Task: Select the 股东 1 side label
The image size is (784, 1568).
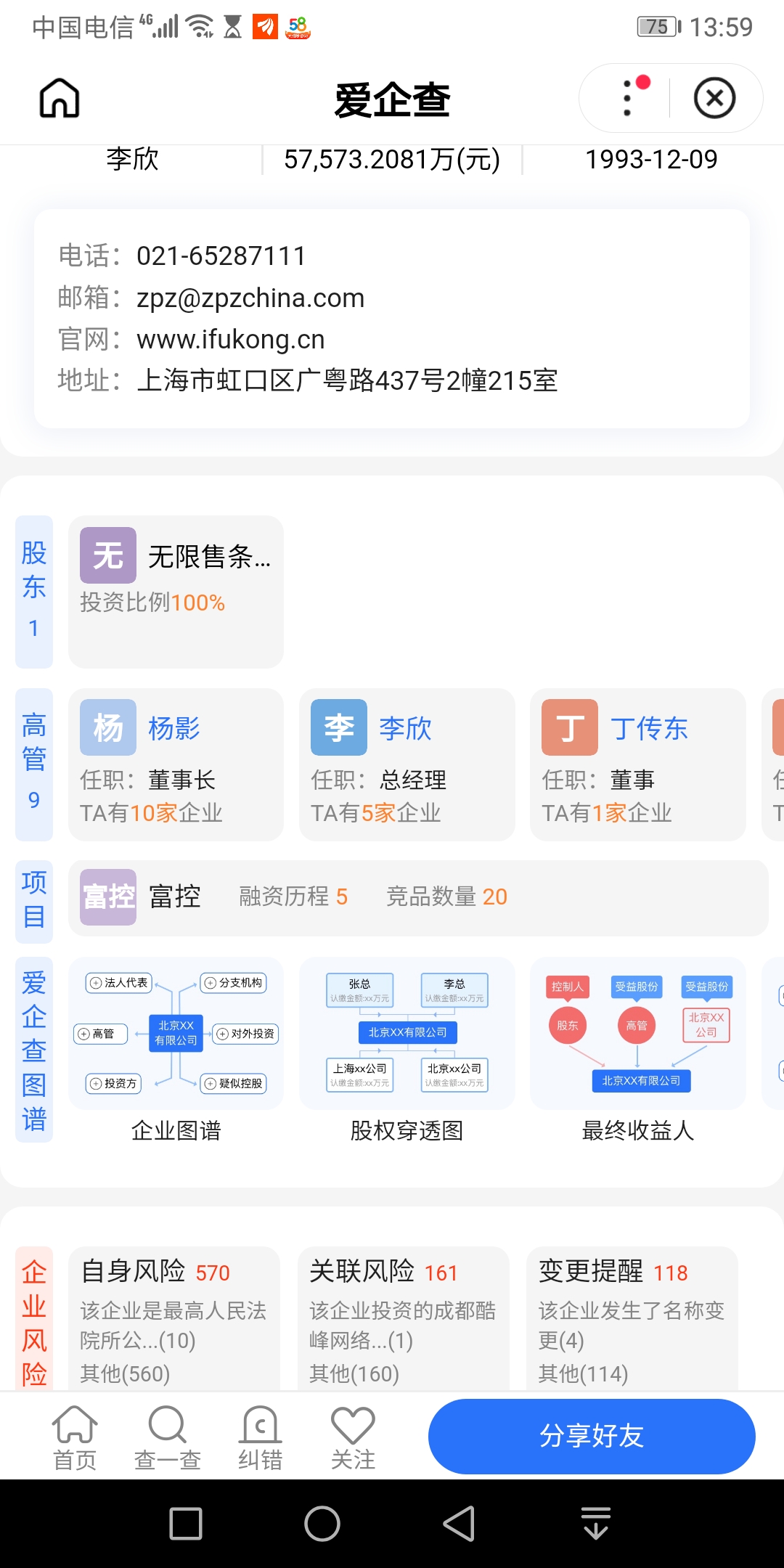Action: pyautogui.click(x=34, y=592)
